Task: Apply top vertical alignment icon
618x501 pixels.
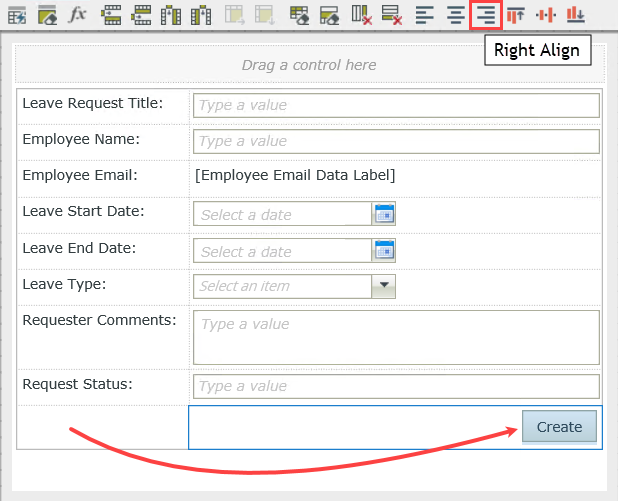Action: (516, 15)
